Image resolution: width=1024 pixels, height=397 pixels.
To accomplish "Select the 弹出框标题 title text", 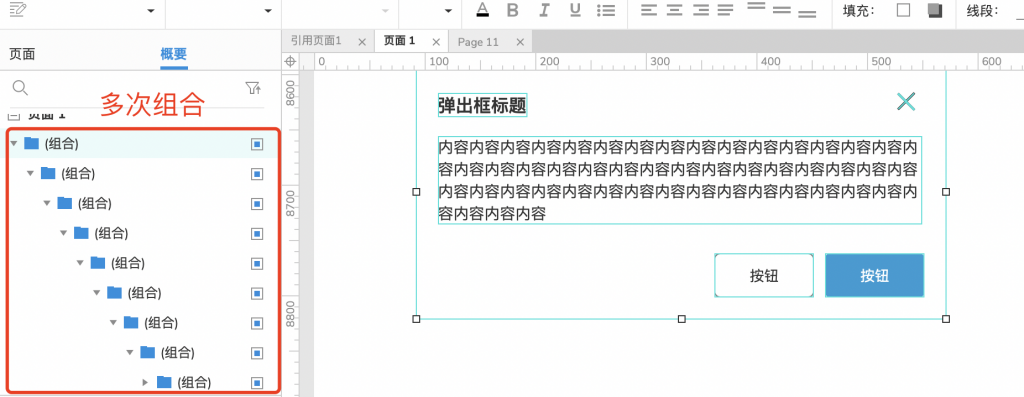I will pyautogui.click(x=482, y=105).
